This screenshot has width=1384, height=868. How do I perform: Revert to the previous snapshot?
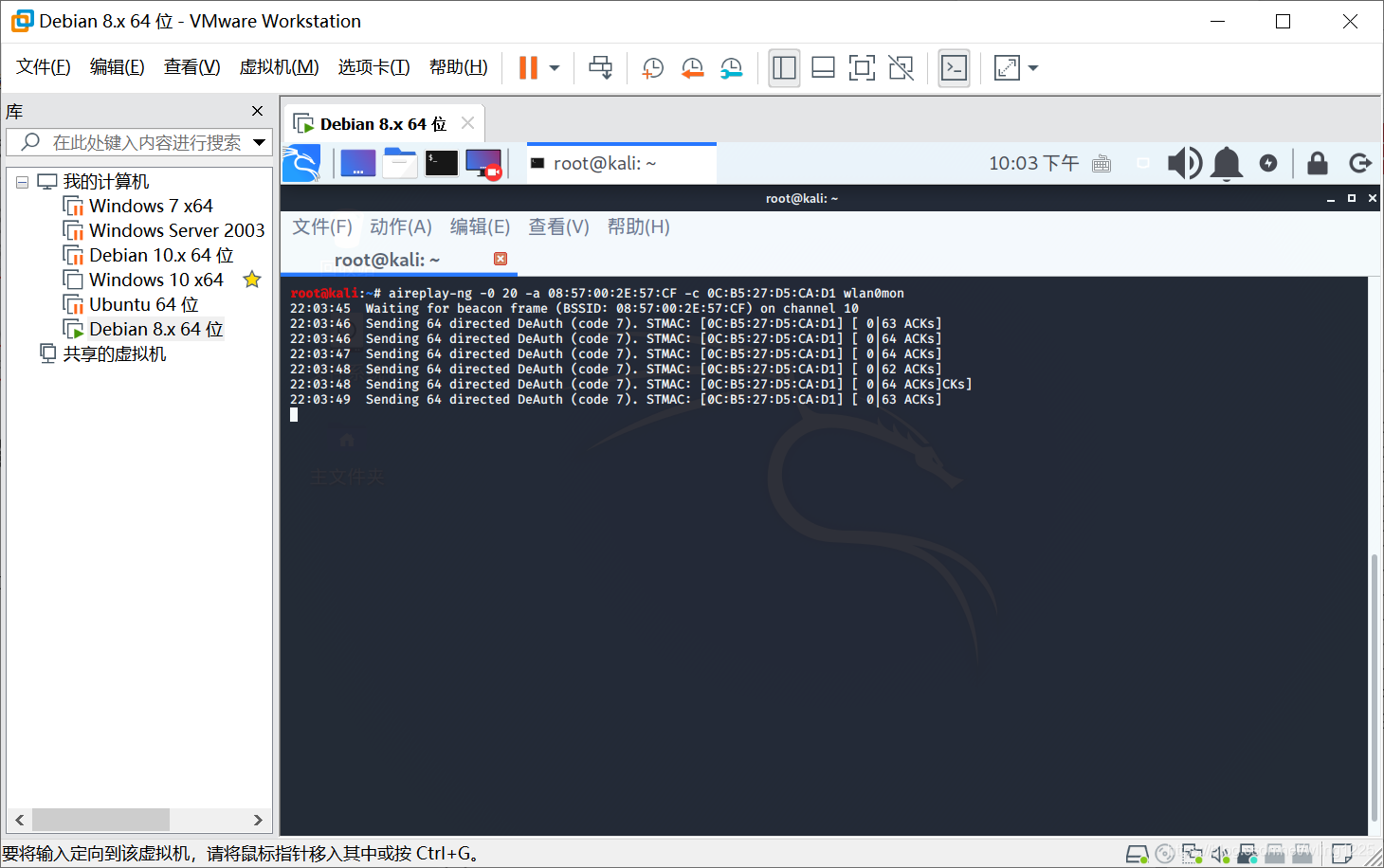tap(693, 67)
